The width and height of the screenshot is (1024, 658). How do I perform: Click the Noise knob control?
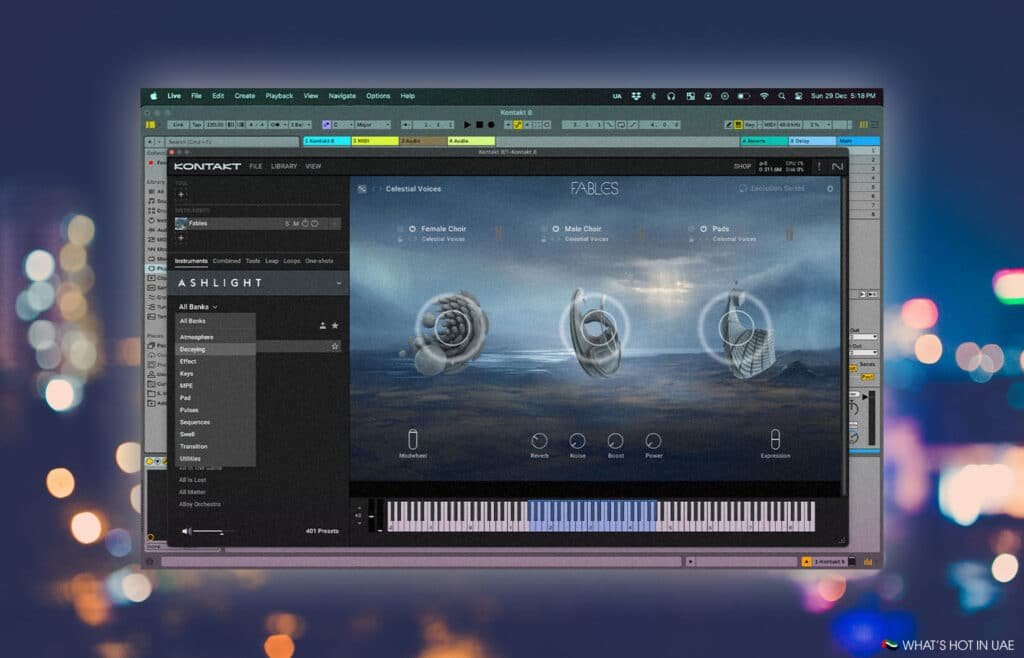pos(578,440)
